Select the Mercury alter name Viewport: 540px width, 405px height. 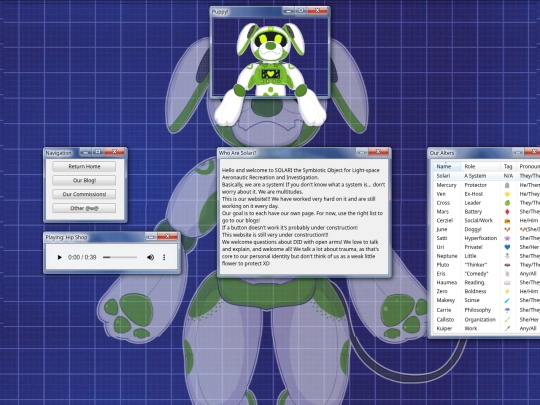(446, 185)
